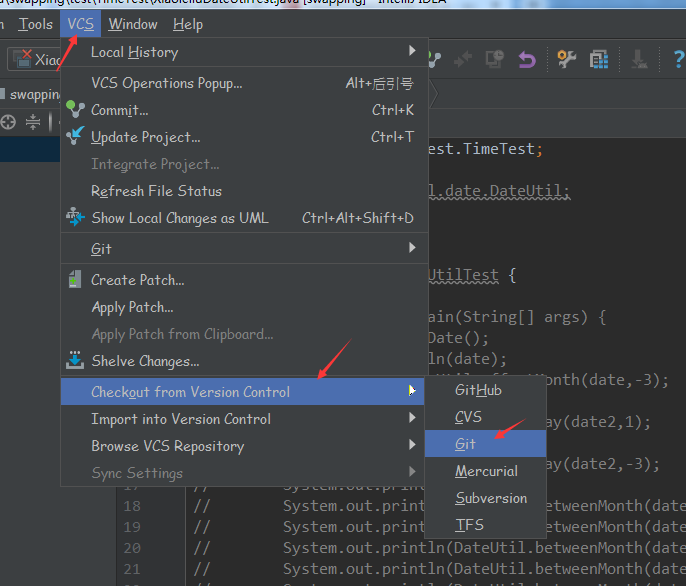Open Settings wrench toolbar icon
This screenshot has width=686, height=586.
pos(566,59)
